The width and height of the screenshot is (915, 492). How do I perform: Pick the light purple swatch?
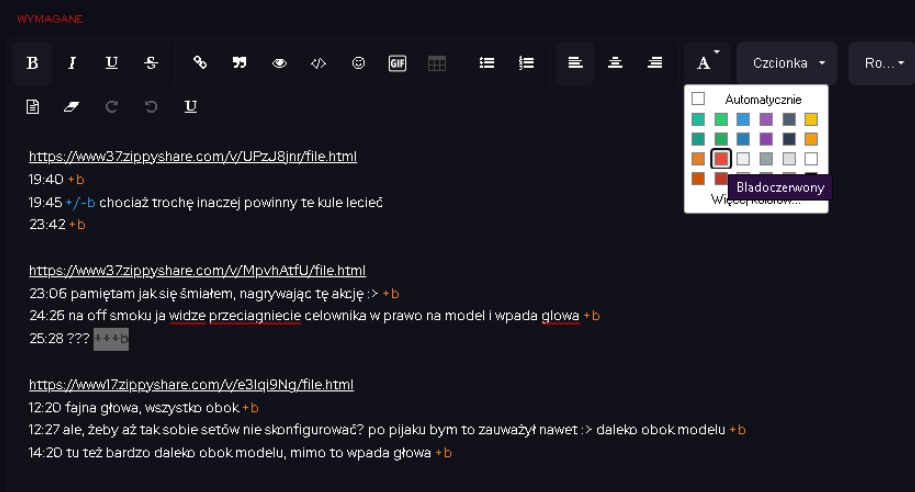tap(766, 120)
